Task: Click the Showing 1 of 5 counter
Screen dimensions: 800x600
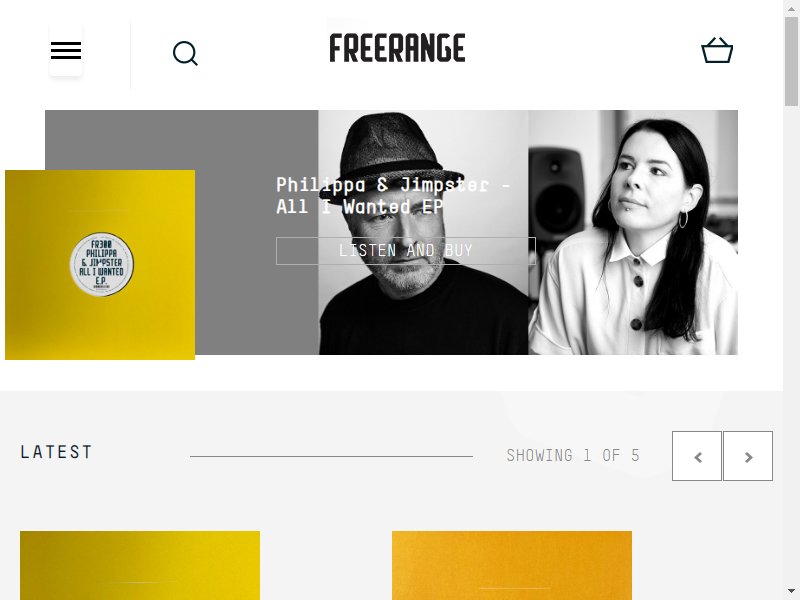Action: [x=572, y=455]
